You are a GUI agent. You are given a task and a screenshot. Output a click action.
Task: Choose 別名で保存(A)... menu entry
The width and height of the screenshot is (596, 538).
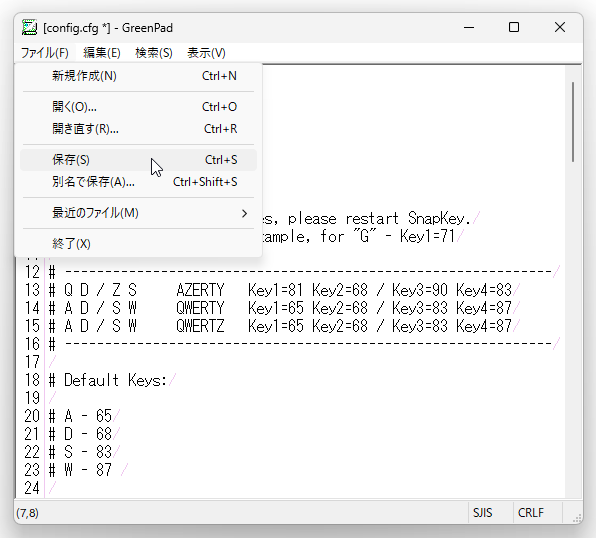pyautogui.click(x=138, y=182)
